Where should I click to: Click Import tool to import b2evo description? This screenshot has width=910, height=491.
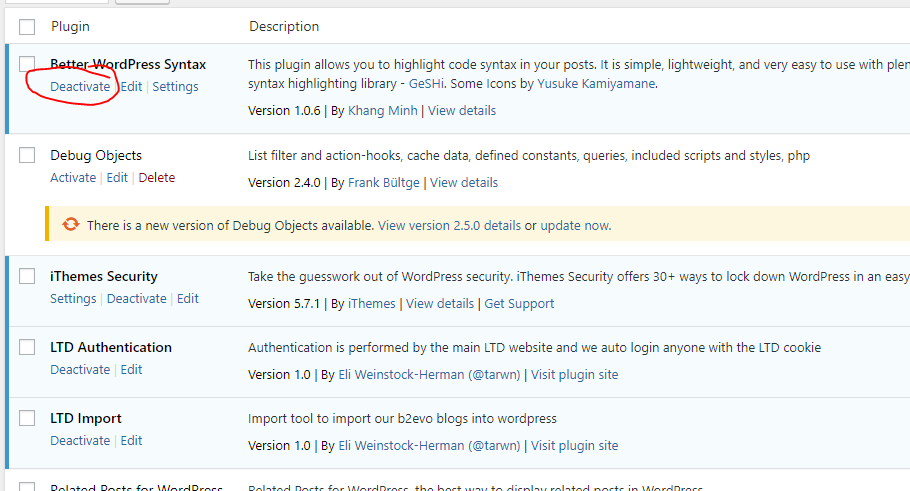click(x=402, y=419)
